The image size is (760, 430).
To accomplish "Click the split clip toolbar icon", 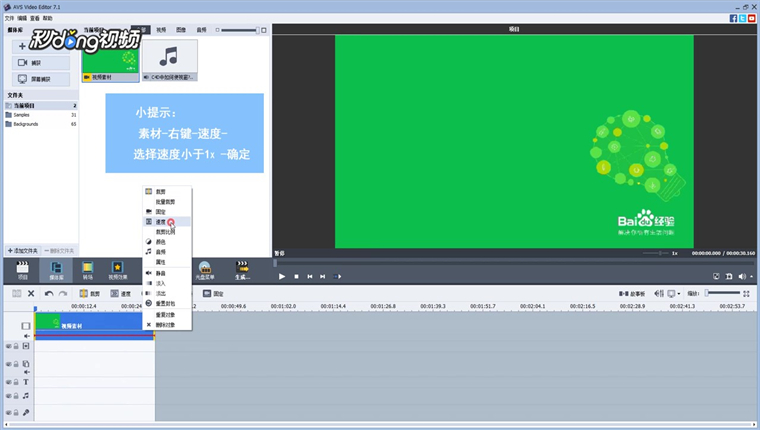I will [x=16, y=293].
